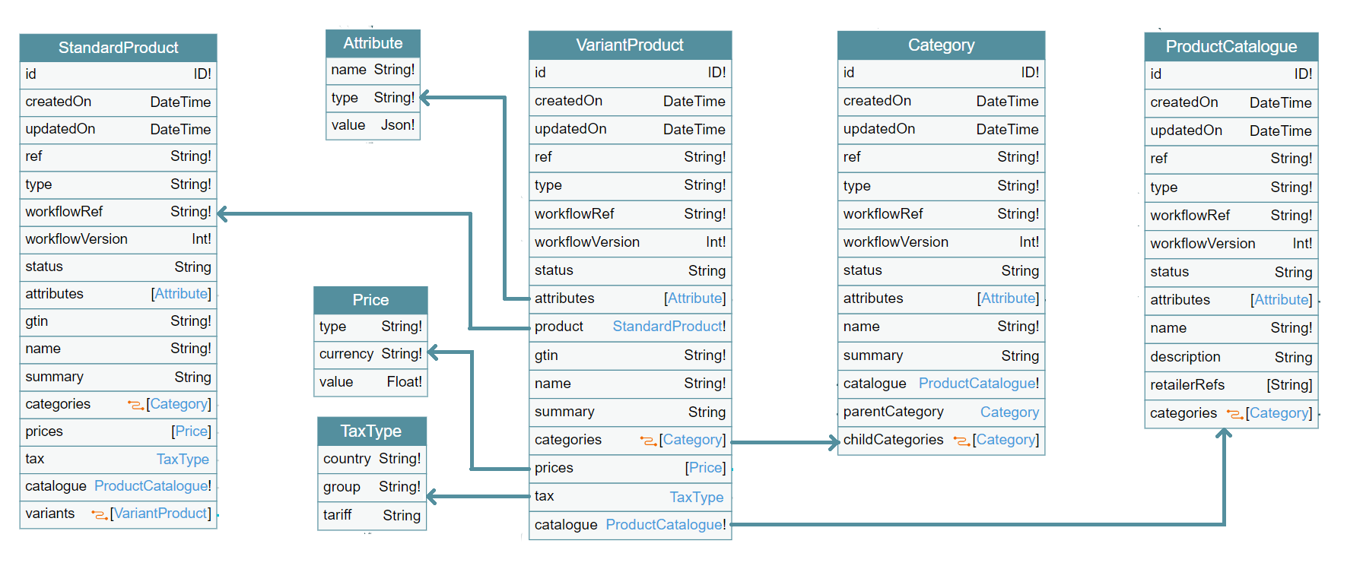Screen dimensions: 1351x561
Task: Follow the ProductCatalogue! link in Category table
Action: click(978, 384)
